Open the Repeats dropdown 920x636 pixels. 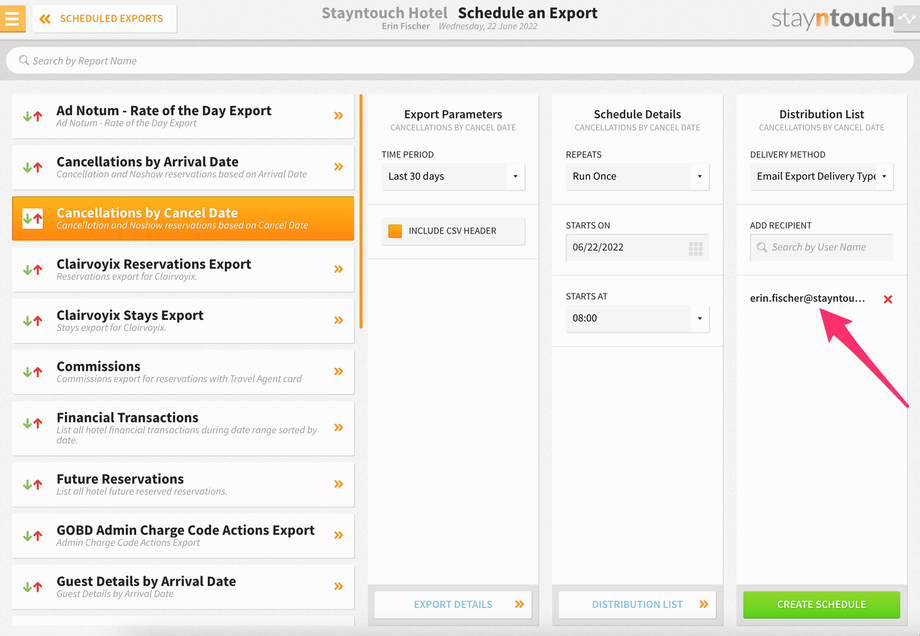pos(637,176)
